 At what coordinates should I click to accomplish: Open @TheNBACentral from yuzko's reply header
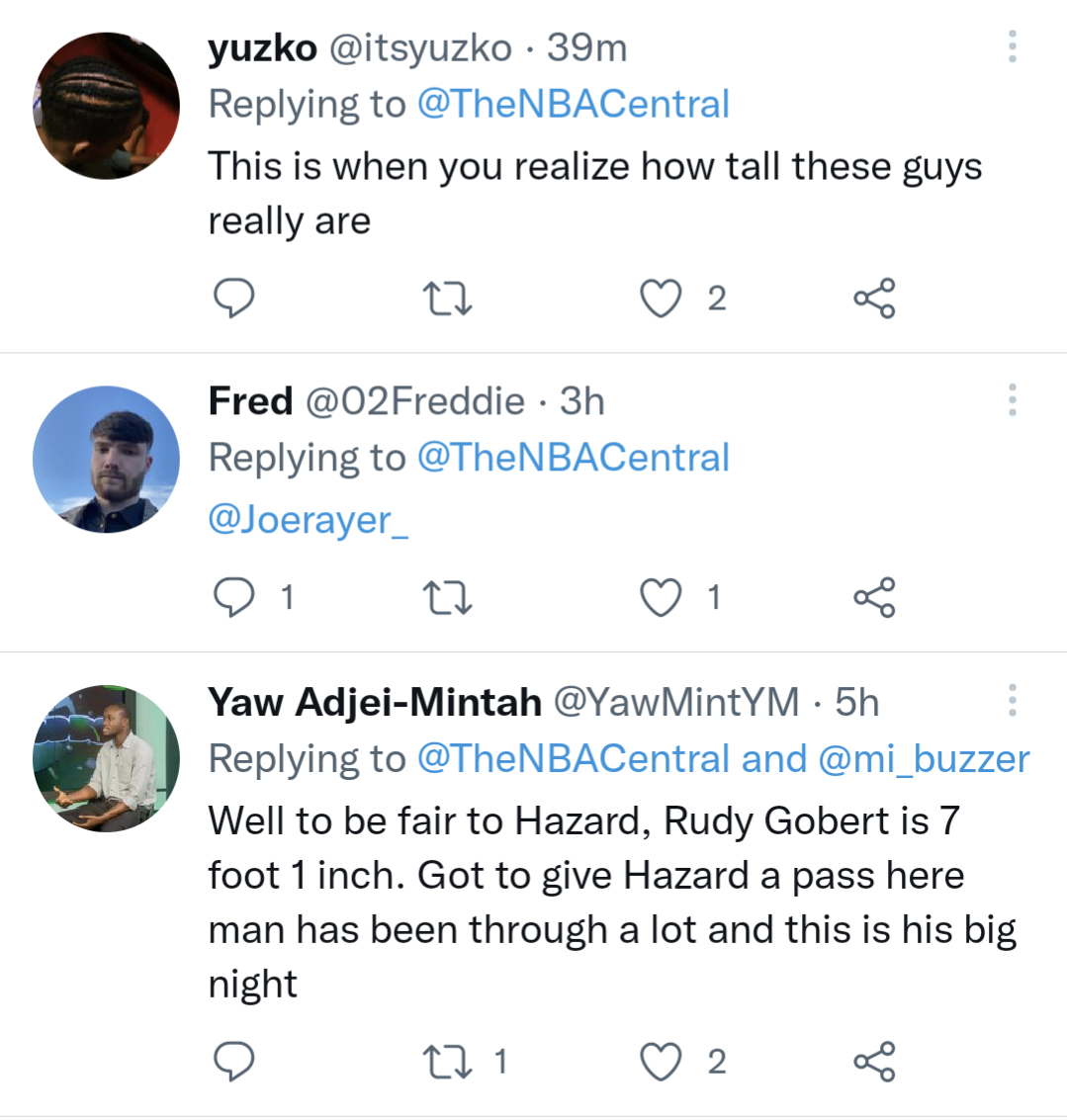[x=574, y=103]
